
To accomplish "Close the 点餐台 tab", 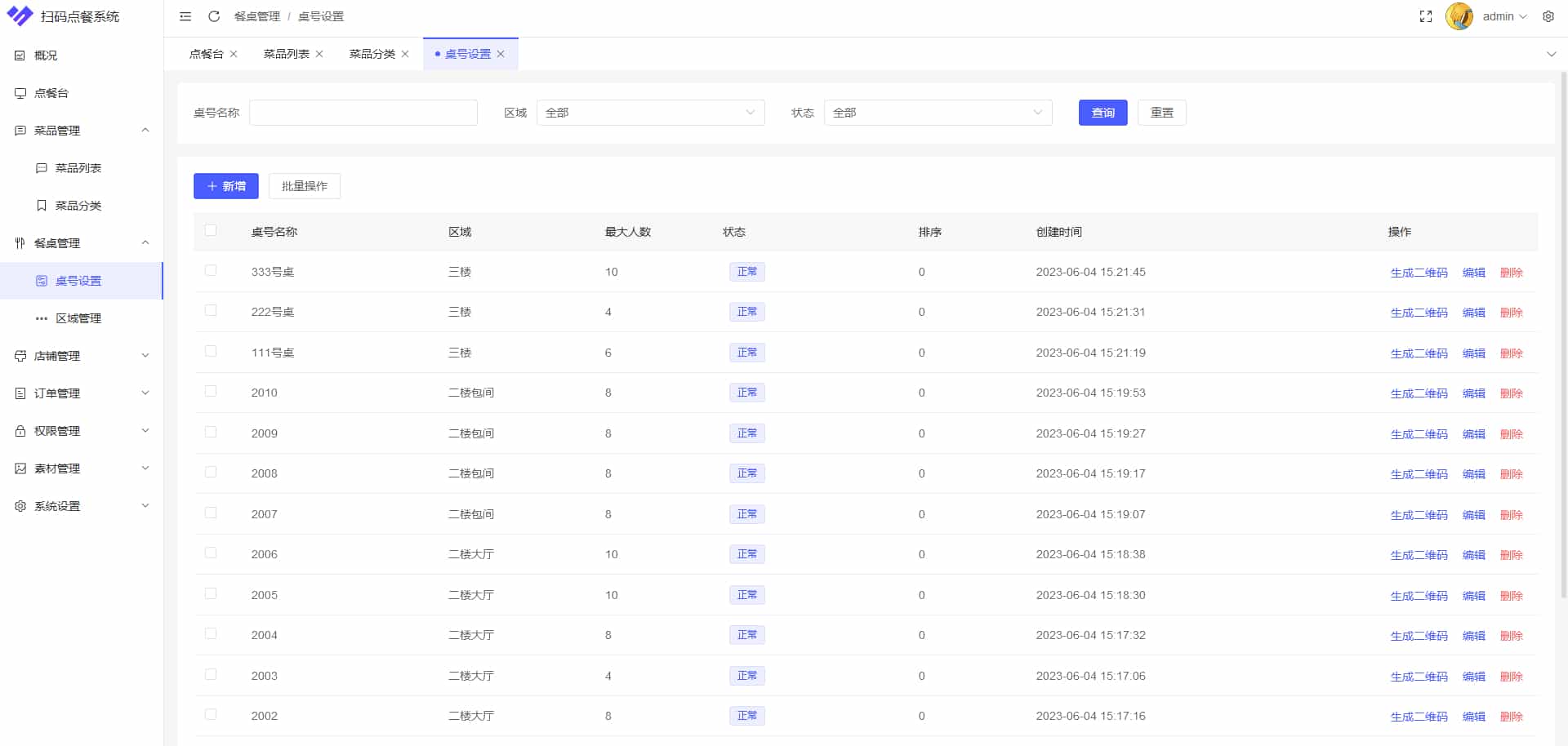I will click(234, 54).
